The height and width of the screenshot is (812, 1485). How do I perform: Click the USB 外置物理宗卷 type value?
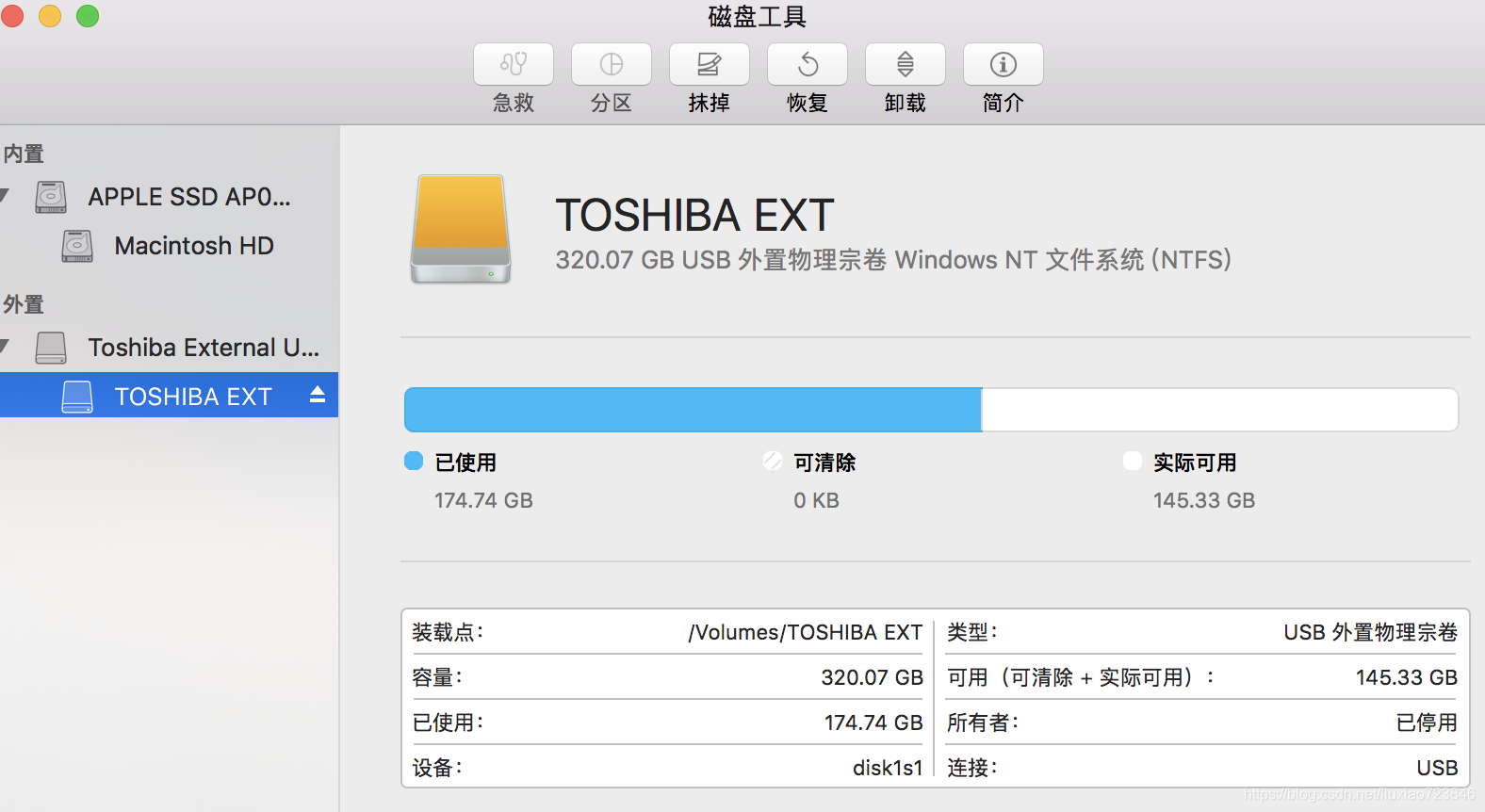(1371, 632)
